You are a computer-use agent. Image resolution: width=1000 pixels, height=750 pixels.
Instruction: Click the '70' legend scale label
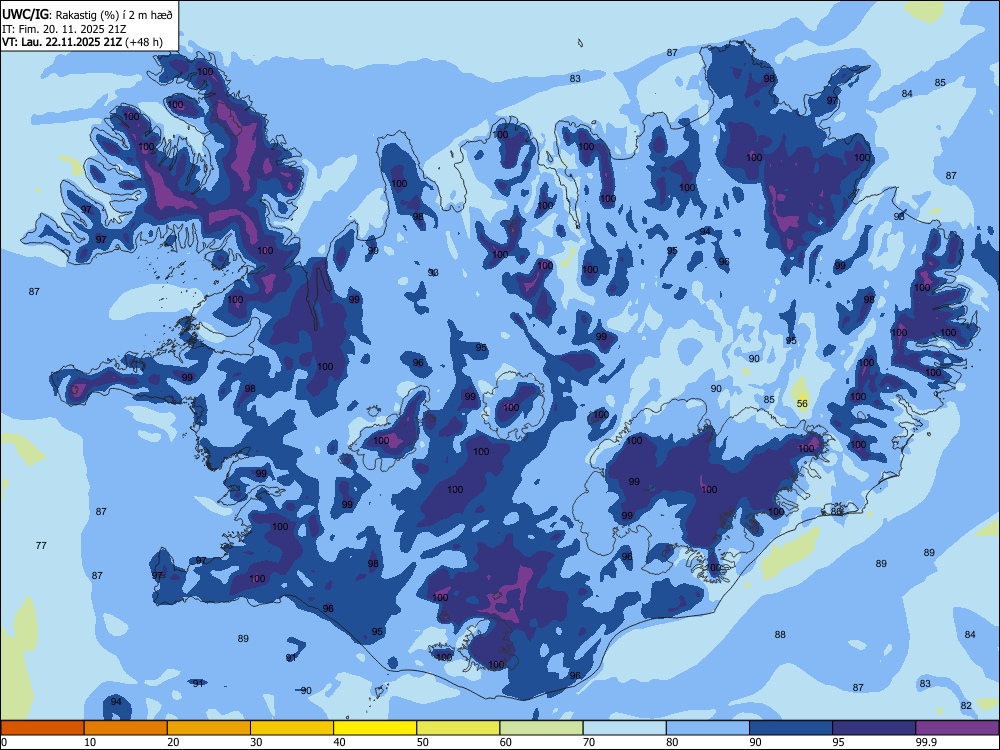click(x=589, y=742)
